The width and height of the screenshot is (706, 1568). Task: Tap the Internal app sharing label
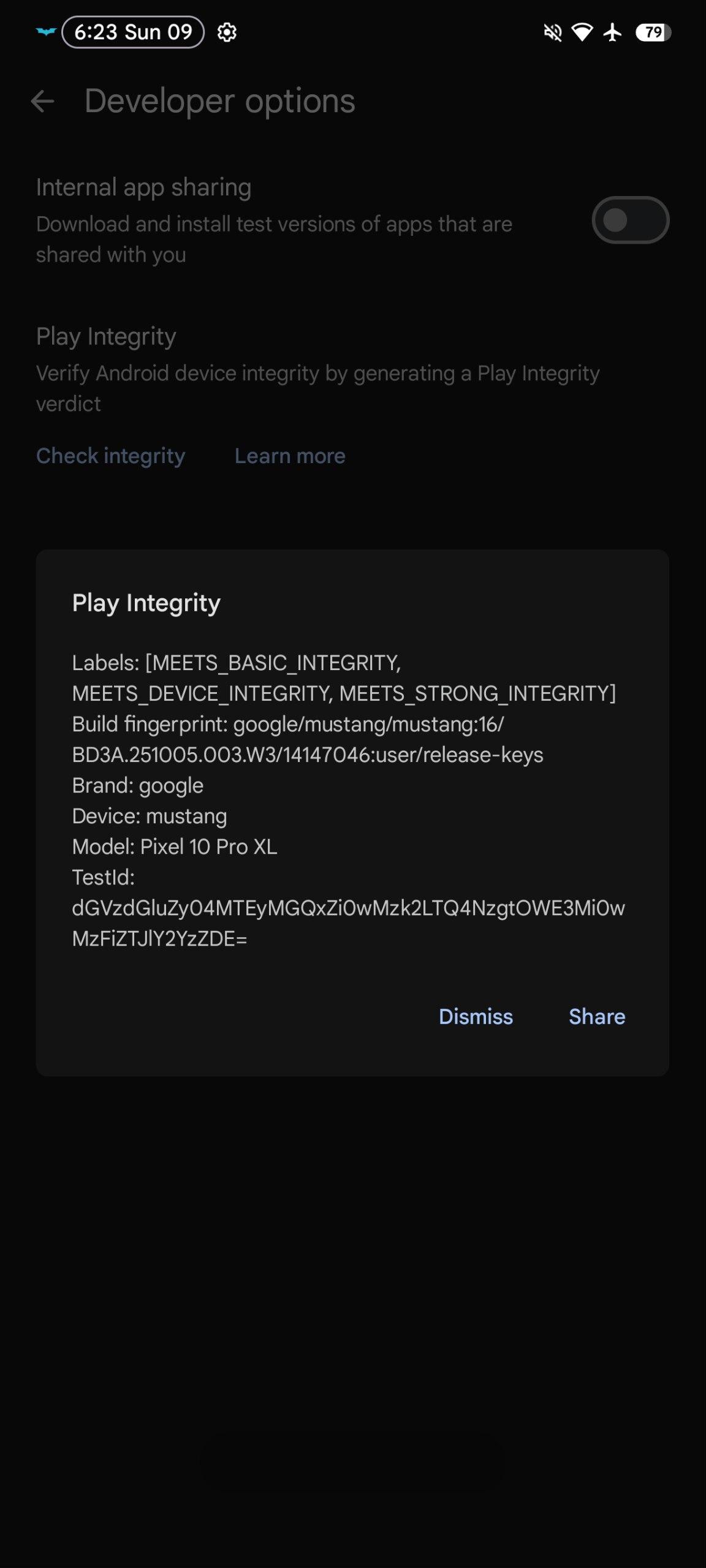(x=143, y=187)
